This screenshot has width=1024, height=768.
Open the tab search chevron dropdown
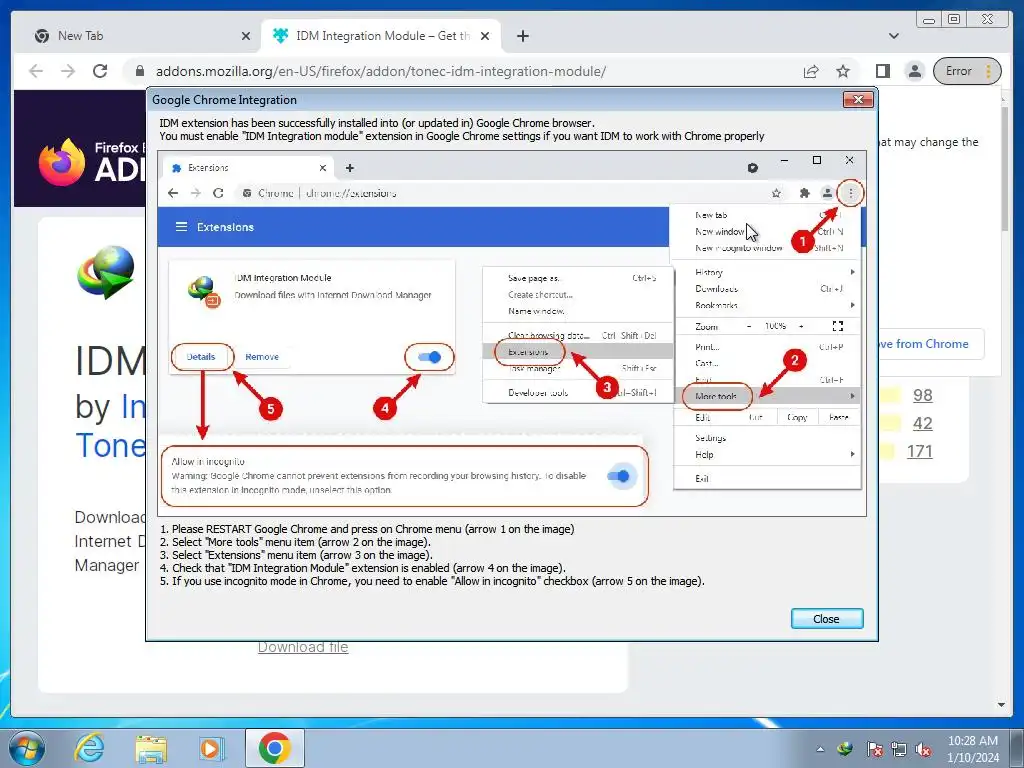[x=893, y=36]
